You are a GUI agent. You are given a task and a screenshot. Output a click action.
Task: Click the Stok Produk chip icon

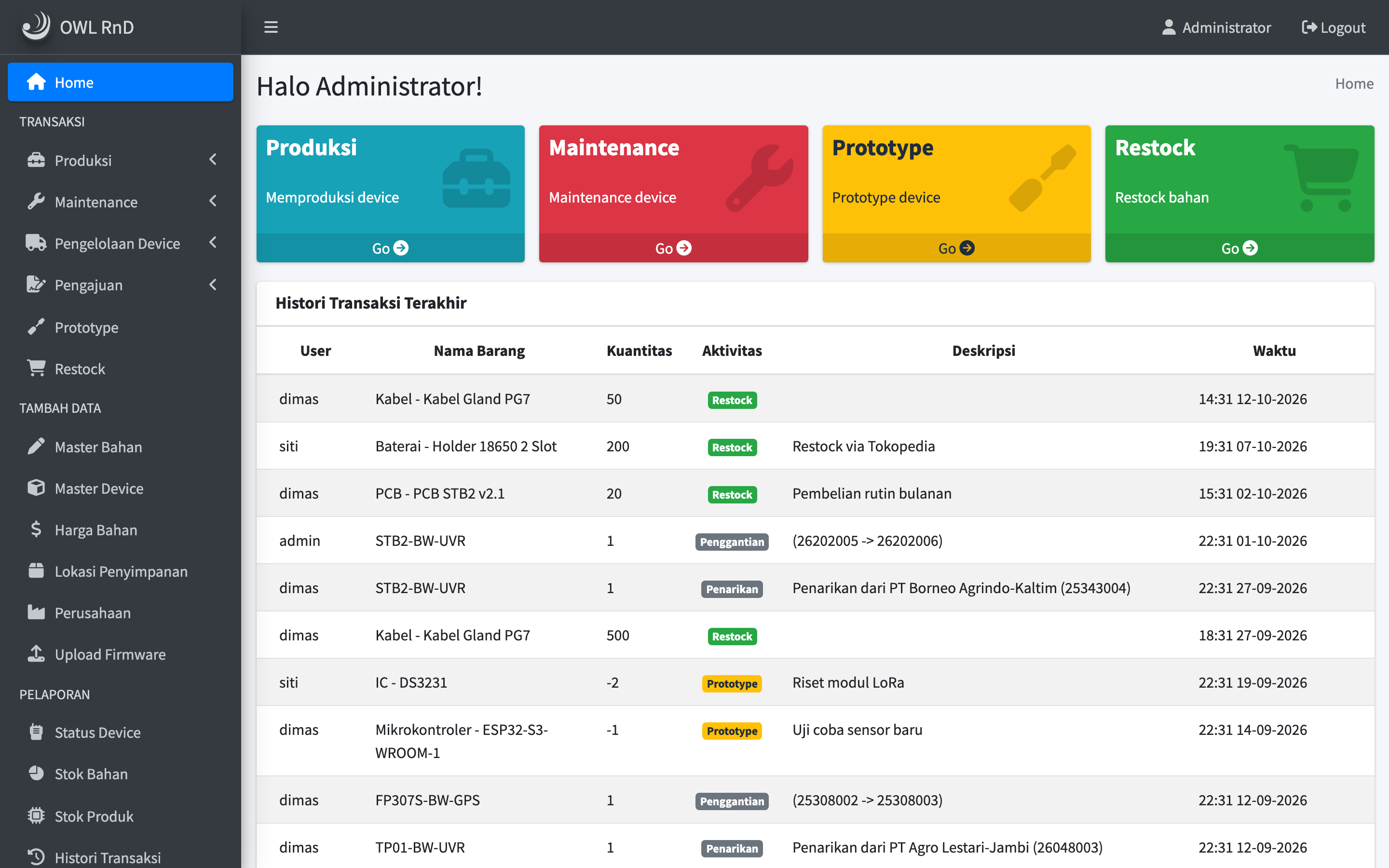(36, 815)
